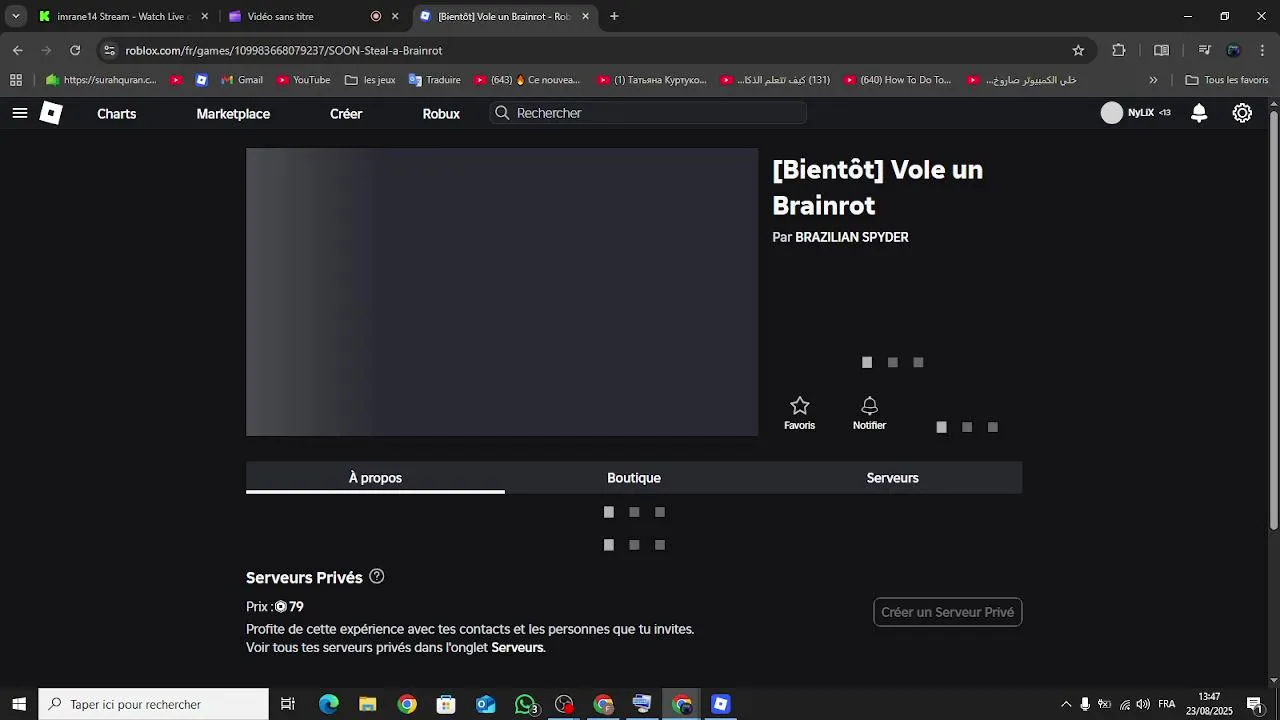Open the Ce nouvea... YouTube bookmark
Viewport: 1280px width, 720px height.
coord(527,80)
